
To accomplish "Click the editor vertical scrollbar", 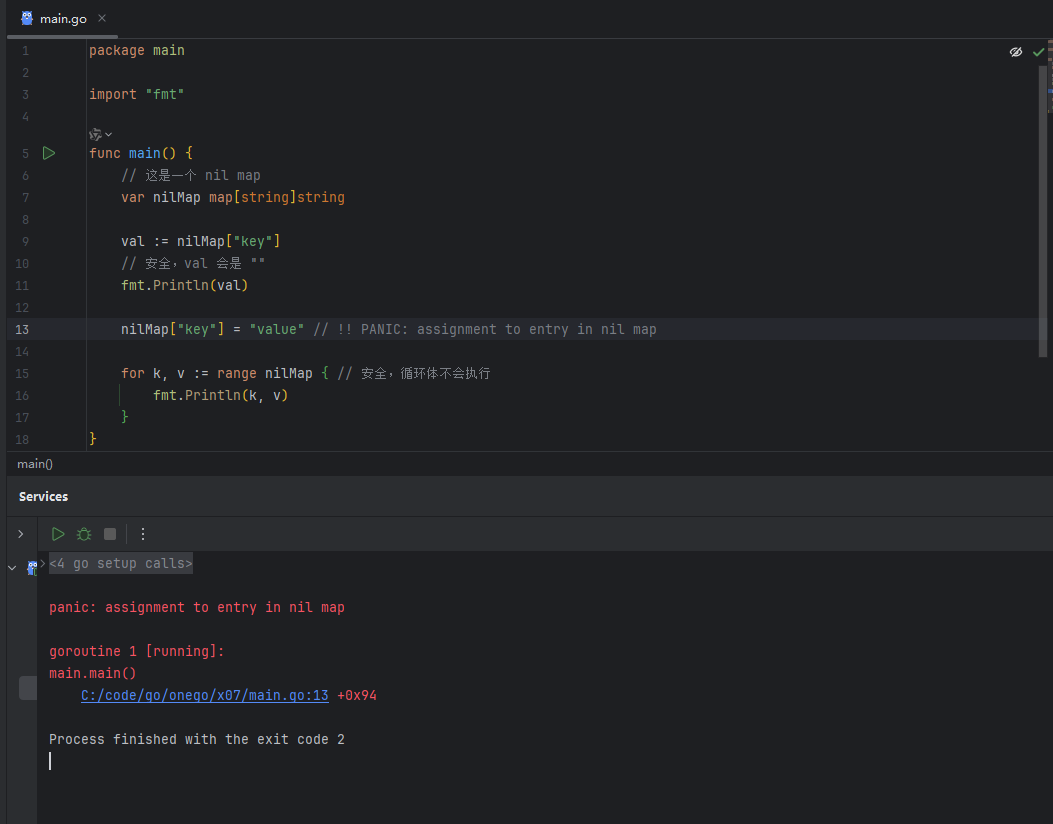I will [1042, 212].
